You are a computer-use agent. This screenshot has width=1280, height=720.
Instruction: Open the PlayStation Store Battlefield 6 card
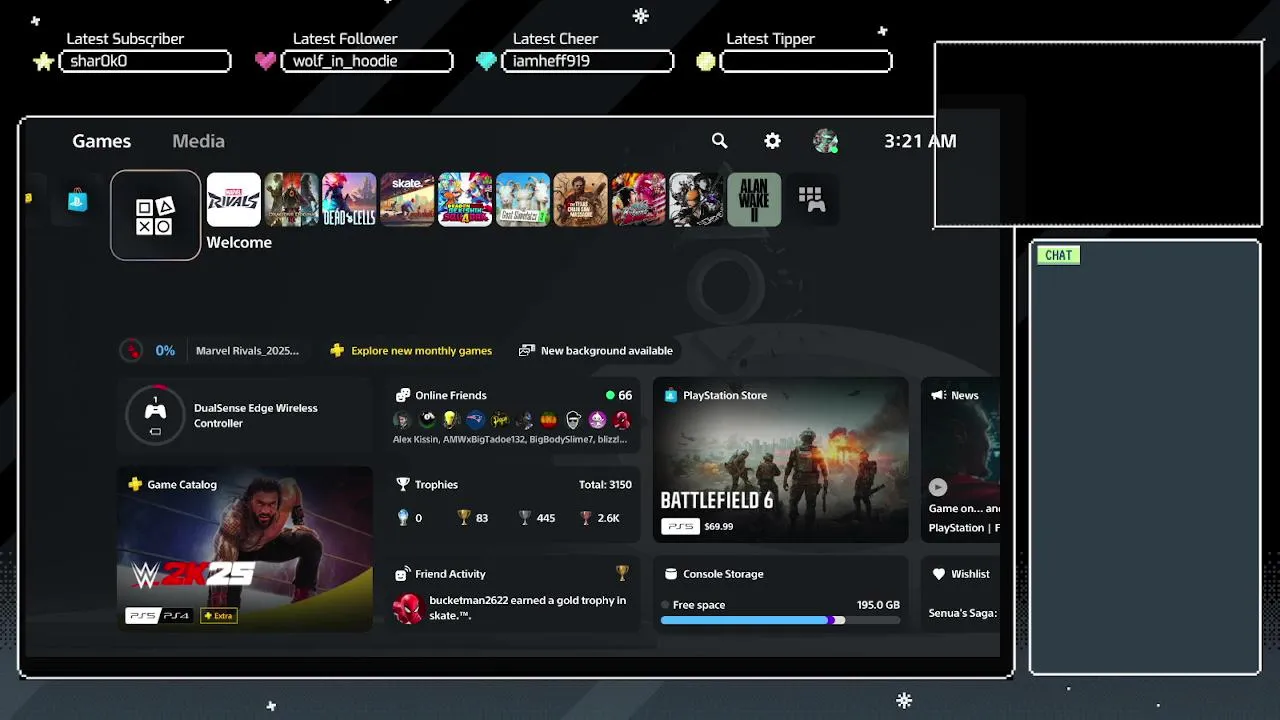tap(780, 460)
